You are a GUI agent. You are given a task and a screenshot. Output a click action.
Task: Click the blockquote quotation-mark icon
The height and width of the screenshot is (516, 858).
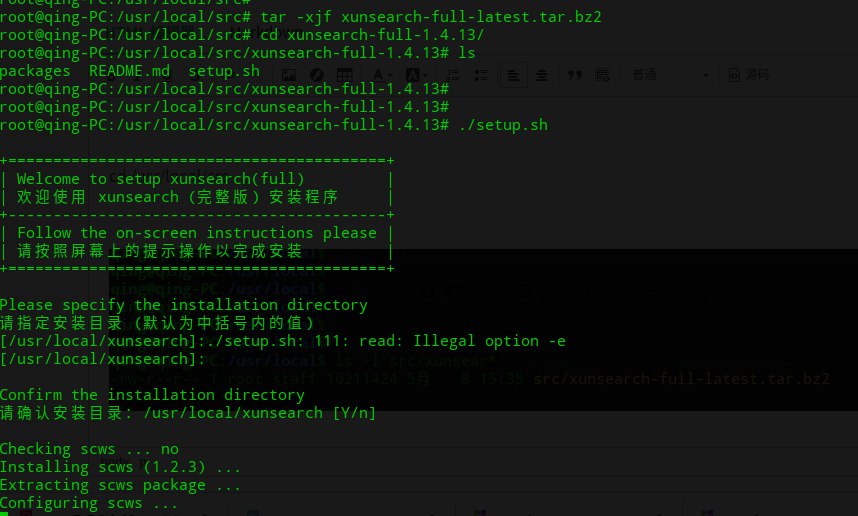pos(575,75)
